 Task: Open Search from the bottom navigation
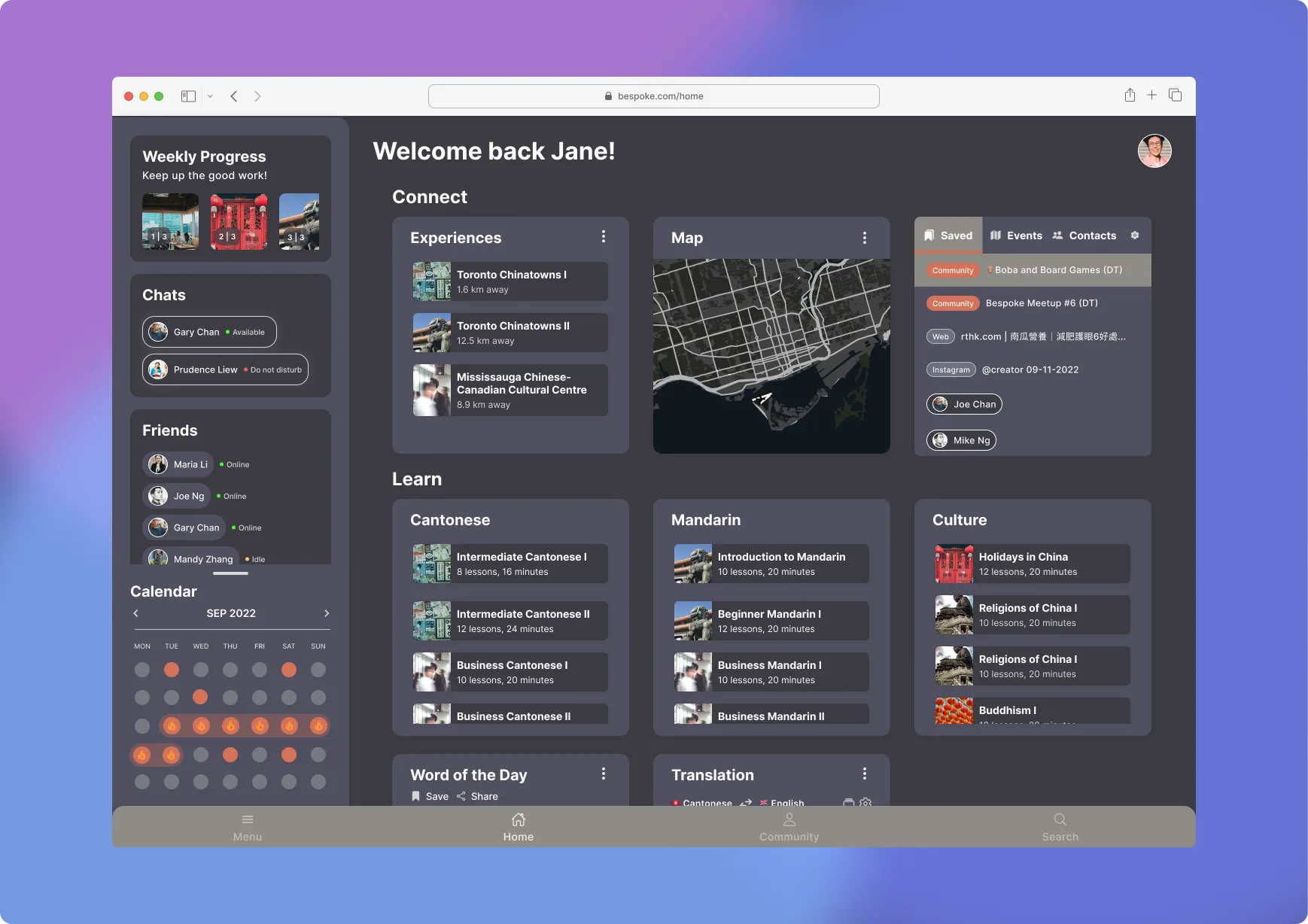coord(1060,826)
